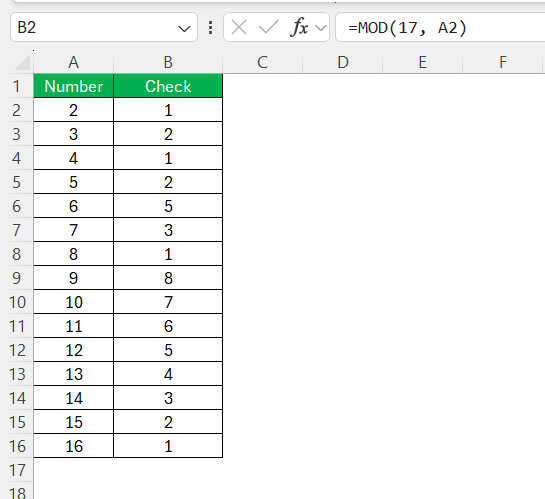This screenshot has width=545, height=499.
Task: Click the green Check header cell
Action: coord(168,86)
